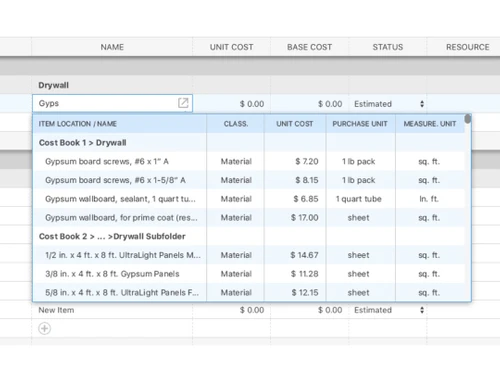This screenshot has height=375, width=500.
Task: Click 'sq. ft.' in the $ 12.15 row
Action: click(429, 293)
